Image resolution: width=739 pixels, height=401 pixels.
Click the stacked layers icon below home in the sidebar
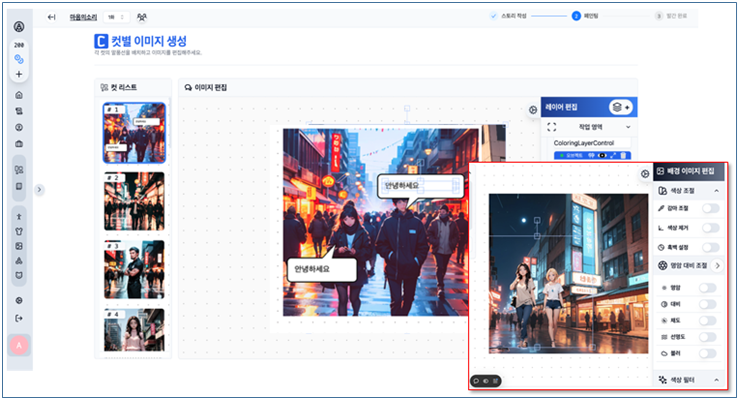(x=19, y=111)
